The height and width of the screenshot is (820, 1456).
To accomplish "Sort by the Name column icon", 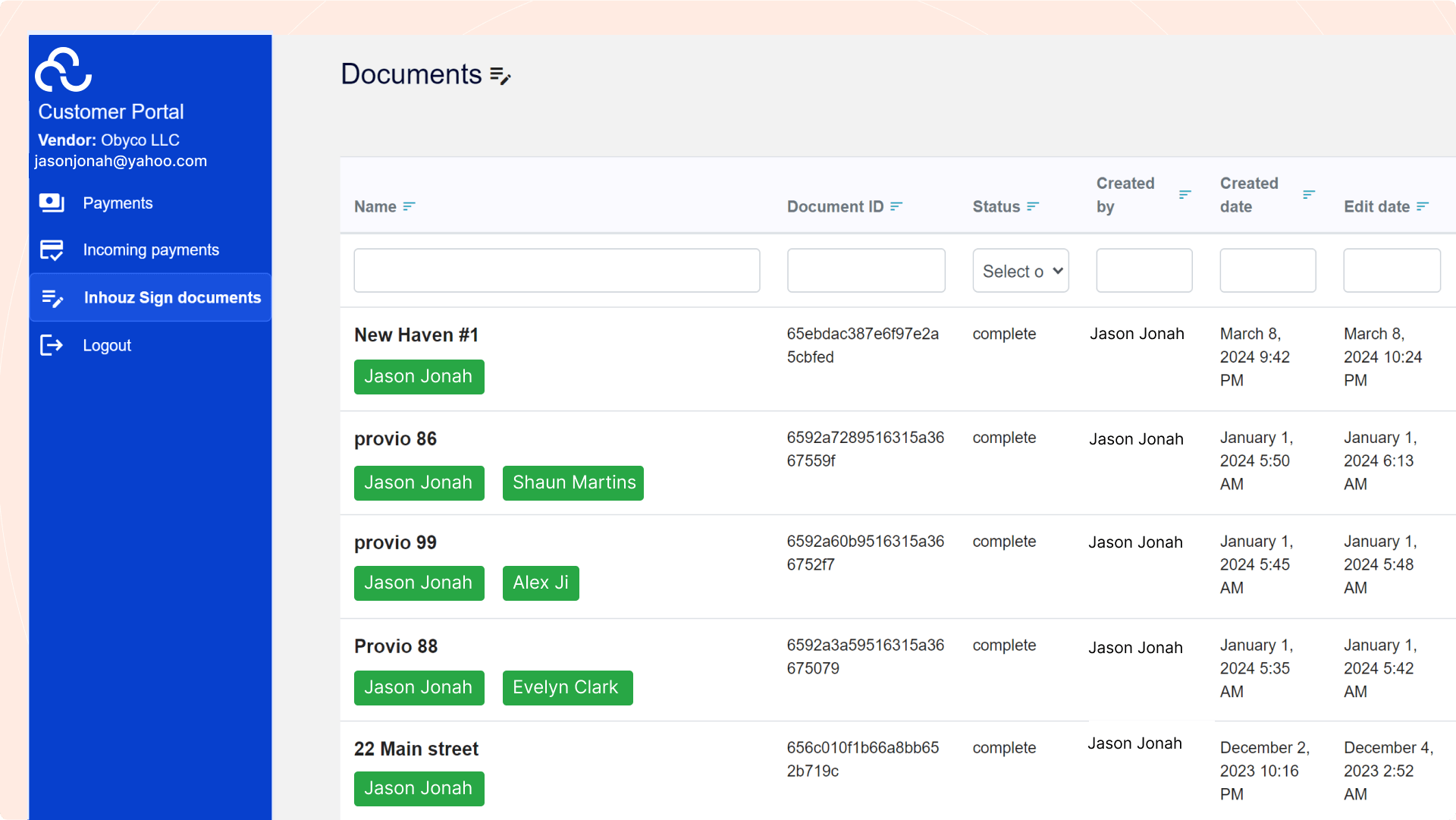I will 409,206.
